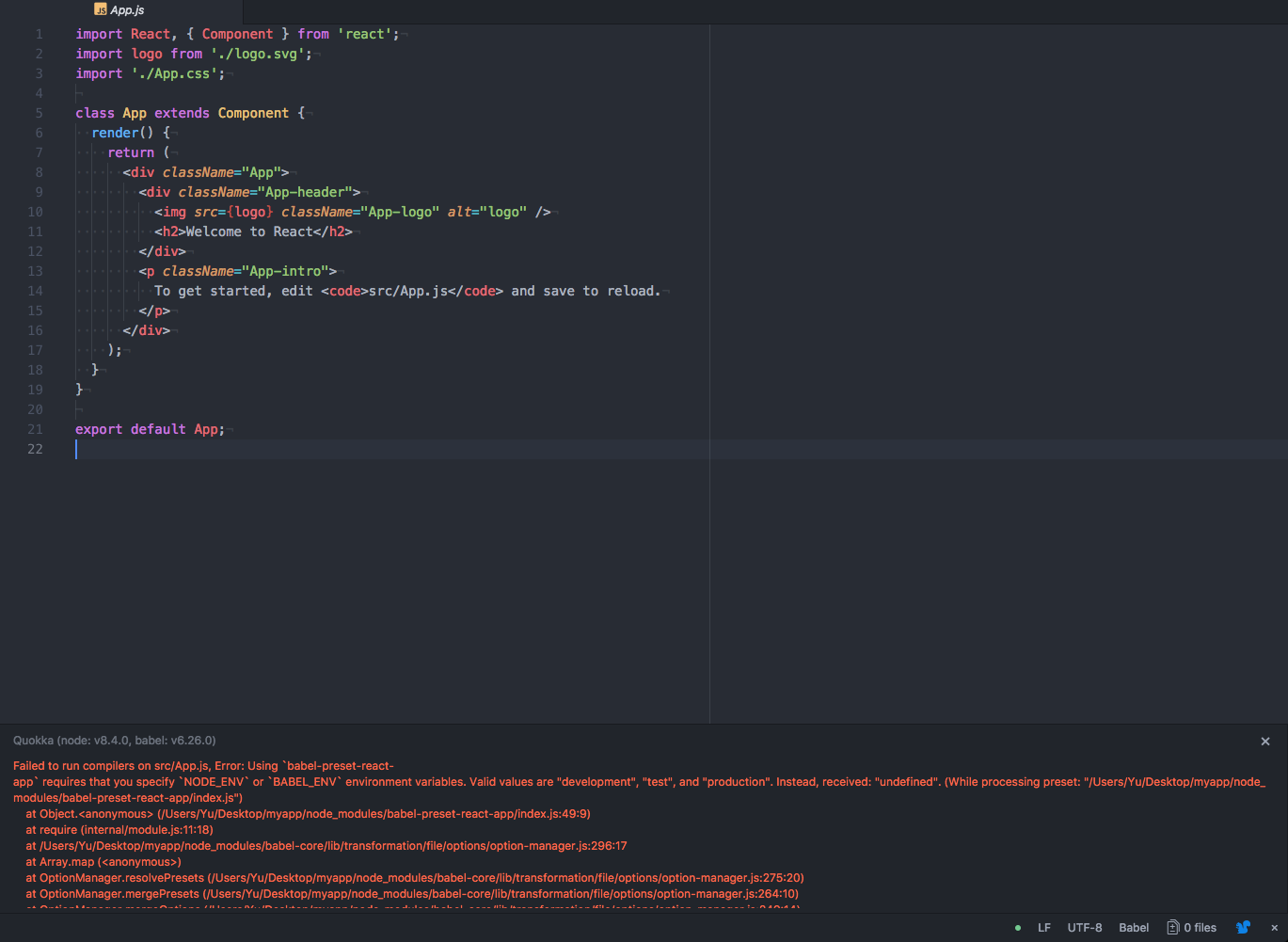Close the Quokka output panel via its X icon
The image size is (1288, 942).
point(1265,741)
